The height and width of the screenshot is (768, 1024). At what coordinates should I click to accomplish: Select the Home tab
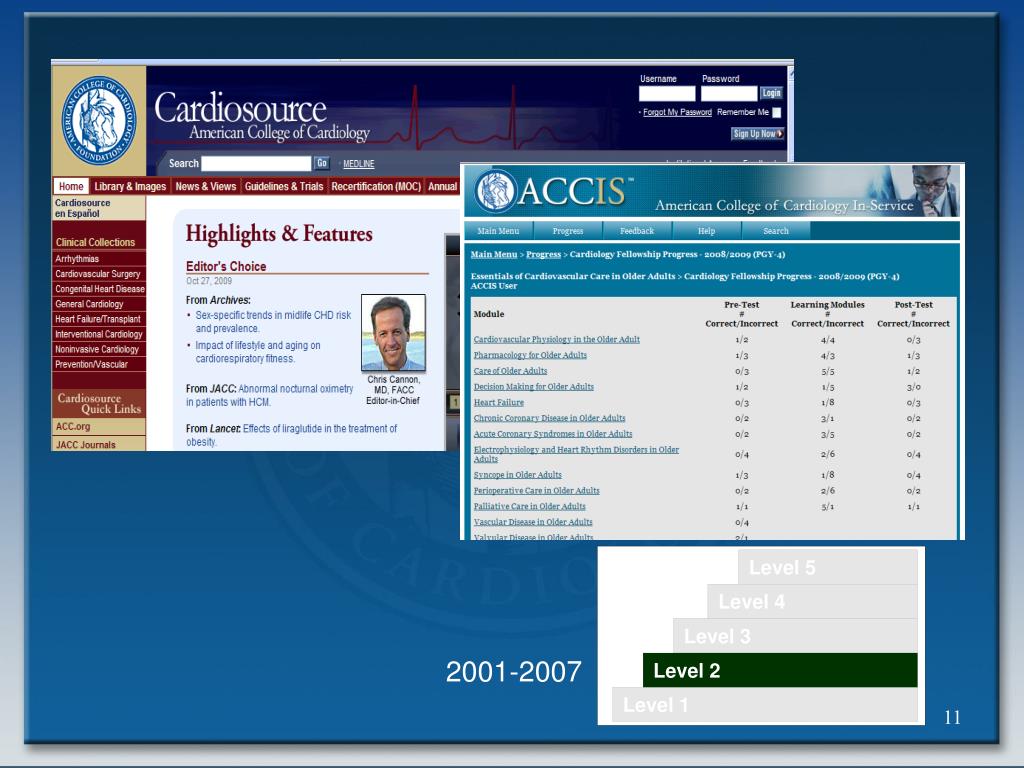point(71,186)
